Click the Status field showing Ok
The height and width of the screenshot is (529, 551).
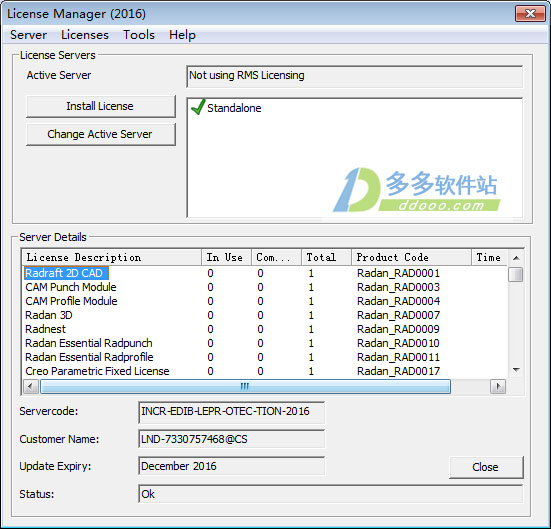(x=330, y=494)
